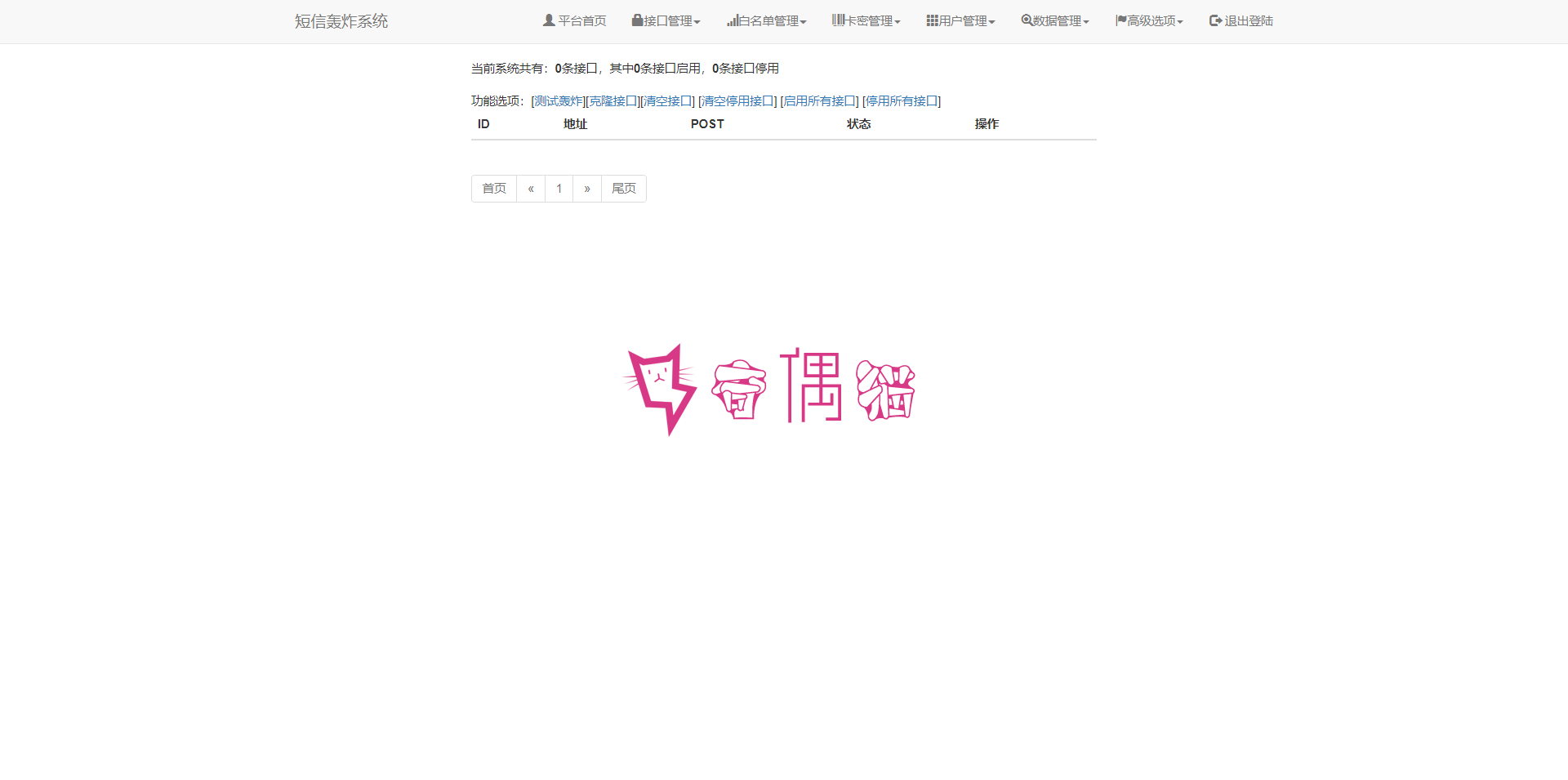The image size is (1568, 780).
Task: Expand the 数据管理 dropdown menu
Action: coord(1055,20)
